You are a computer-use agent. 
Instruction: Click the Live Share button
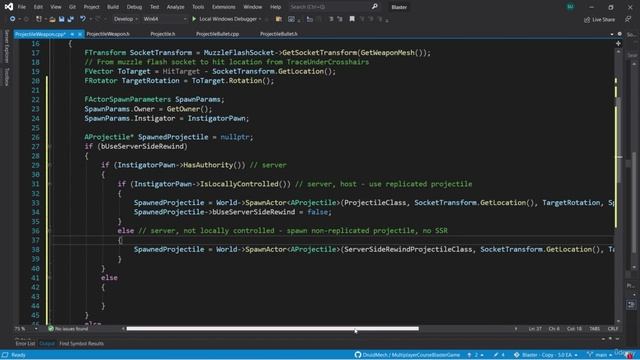pos(599,20)
